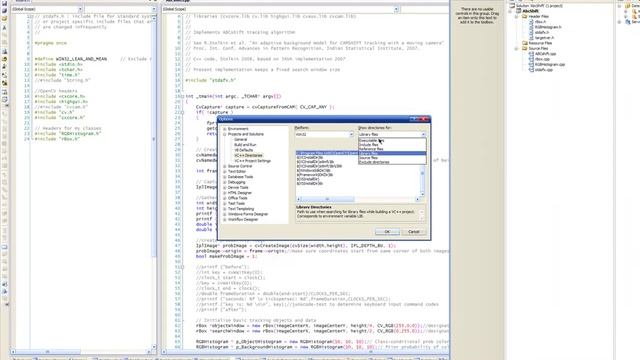Click the directory list vertical scroll down arrow
Viewport: 640px width, 360px height.
pos(422,194)
